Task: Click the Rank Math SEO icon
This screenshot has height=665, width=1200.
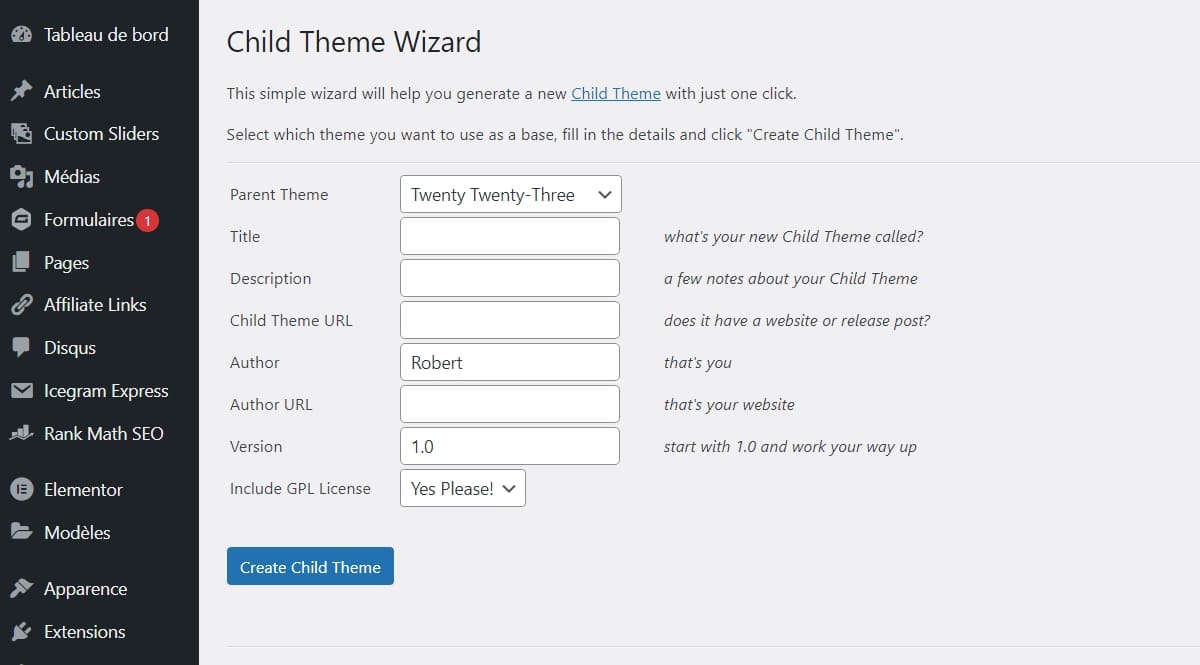Action: coord(21,434)
